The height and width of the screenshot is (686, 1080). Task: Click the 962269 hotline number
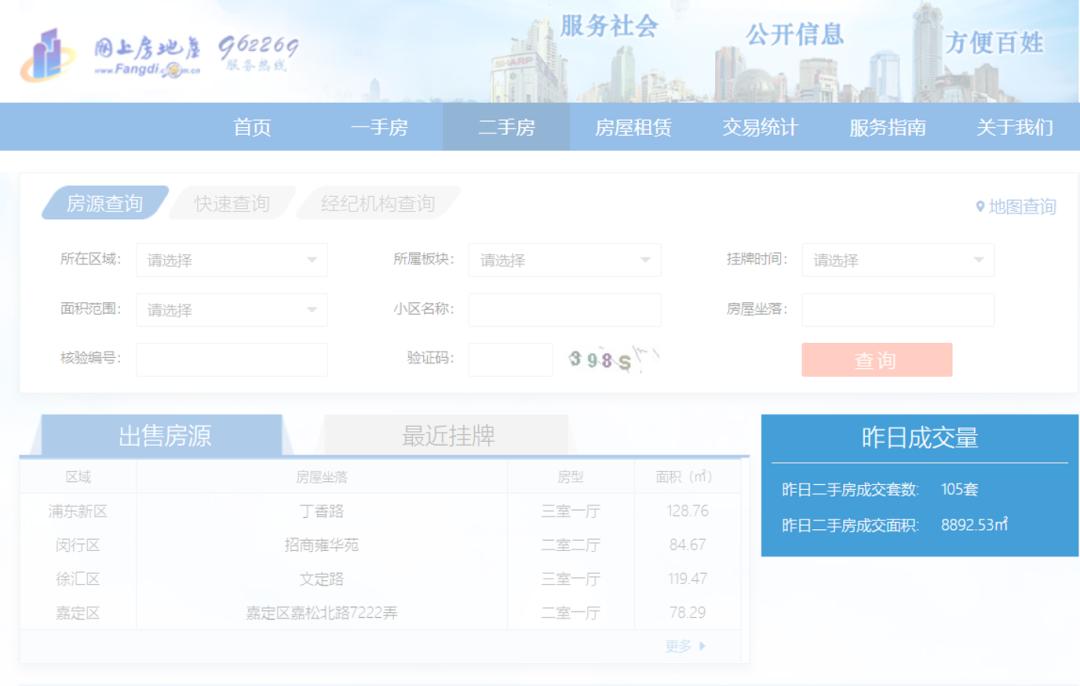click(258, 46)
